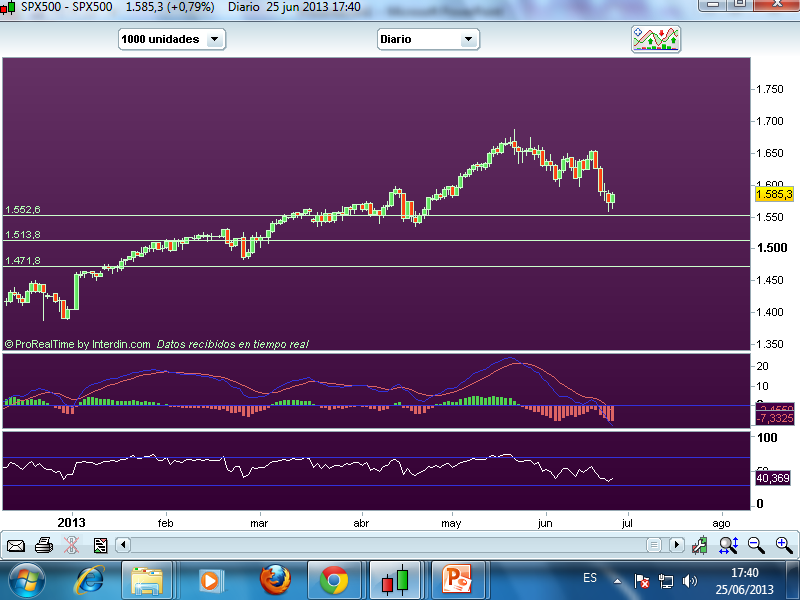Click the 1.513,8 horizontal line label
The image size is (800, 600).
pos(22,235)
